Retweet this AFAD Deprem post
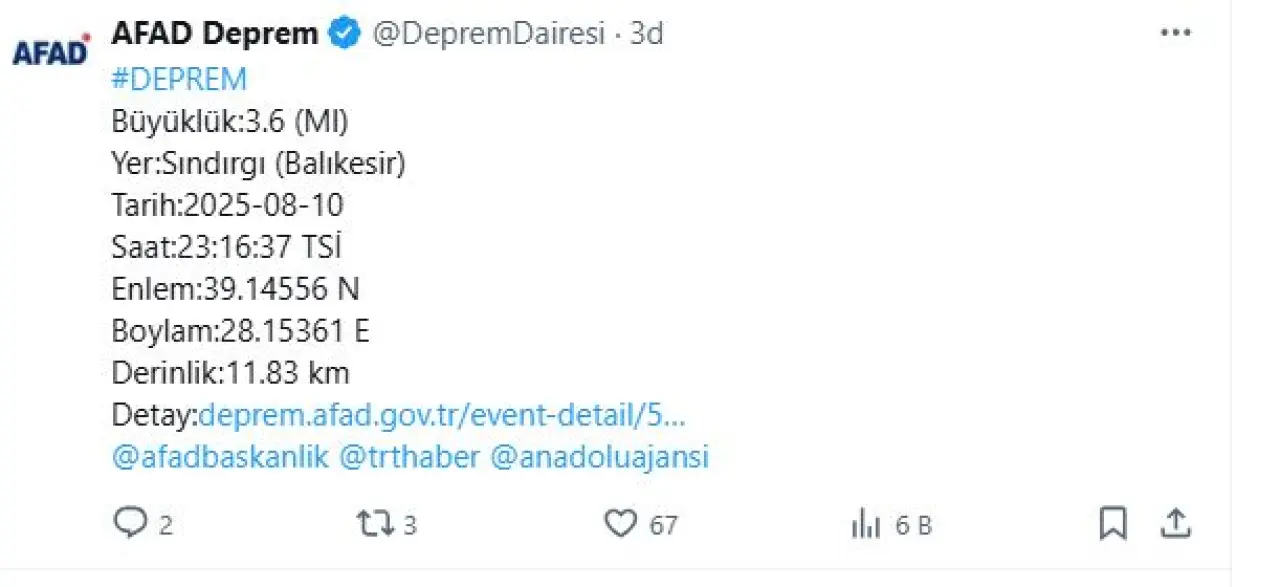This screenshot has width=1280, height=587. [x=375, y=523]
